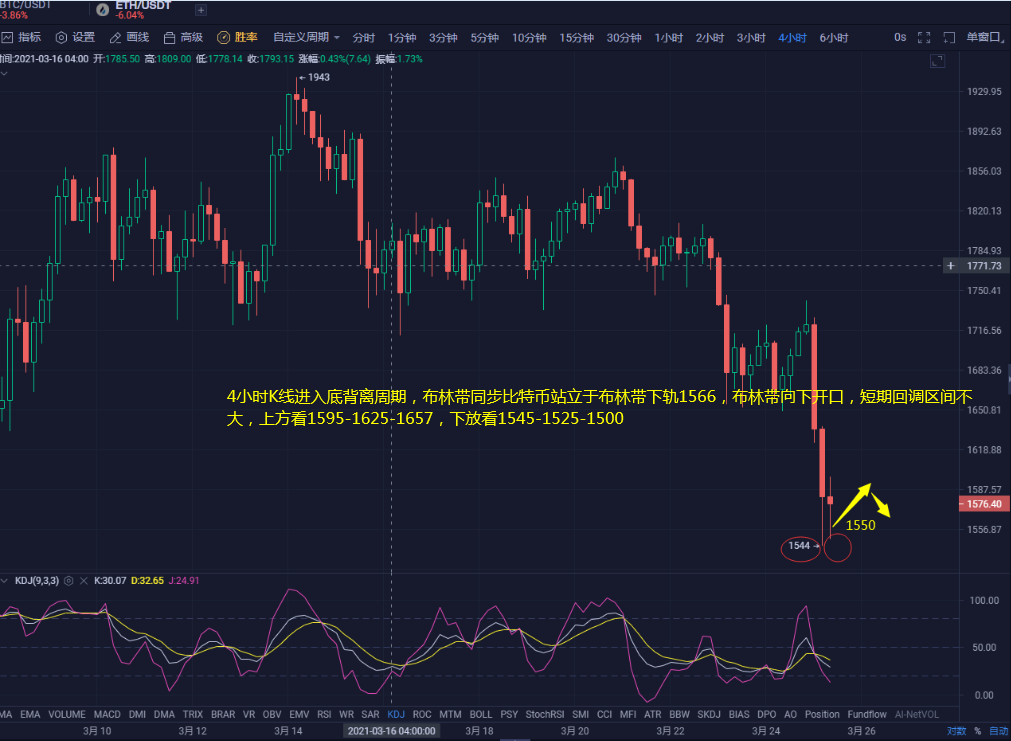Open the 单窗口 window layout dropdown

pyautogui.click(x=986, y=37)
